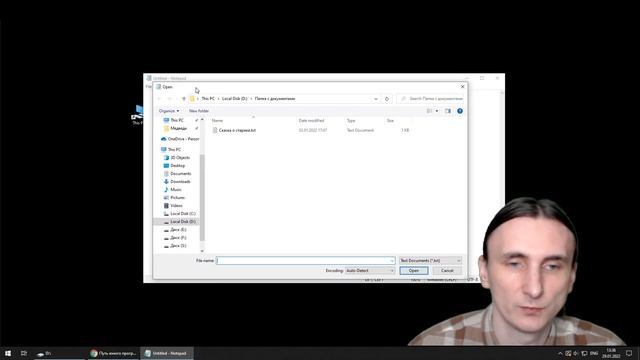640x360 pixels.
Task: Click the Windows Start button
Action: [x=8, y=353]
